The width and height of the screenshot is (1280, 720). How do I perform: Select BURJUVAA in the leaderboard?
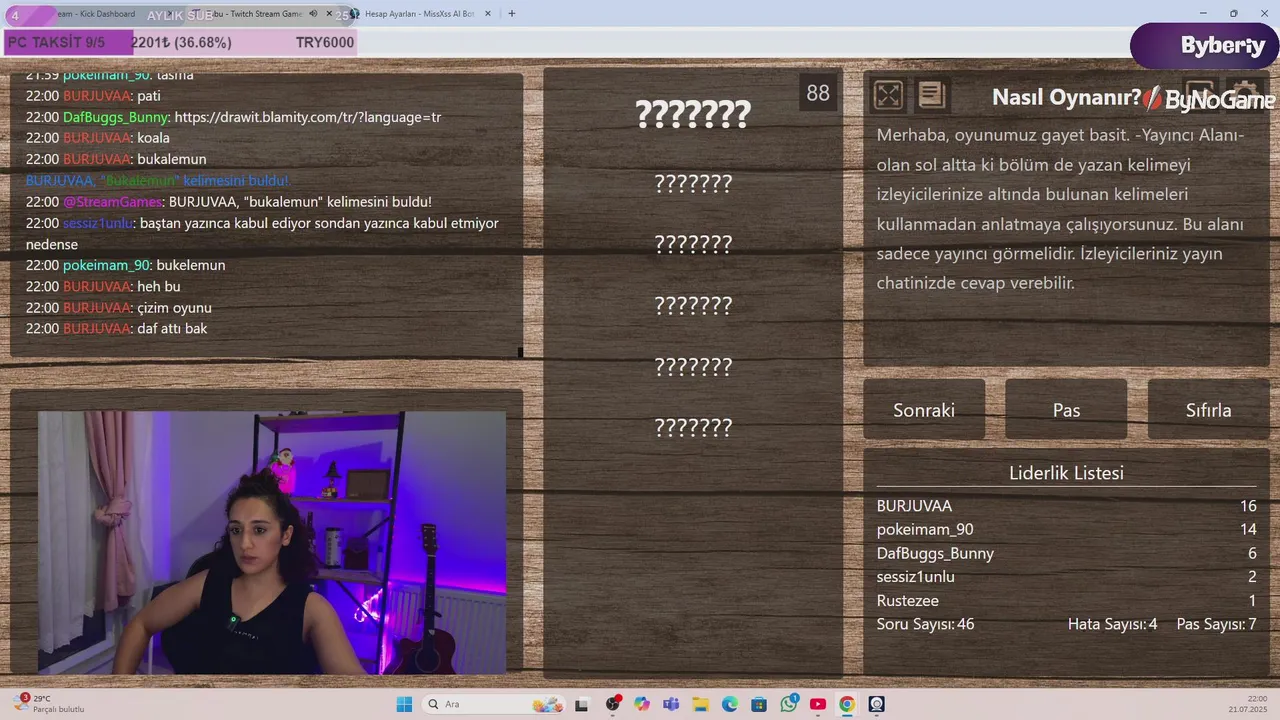tap(914, 506)
